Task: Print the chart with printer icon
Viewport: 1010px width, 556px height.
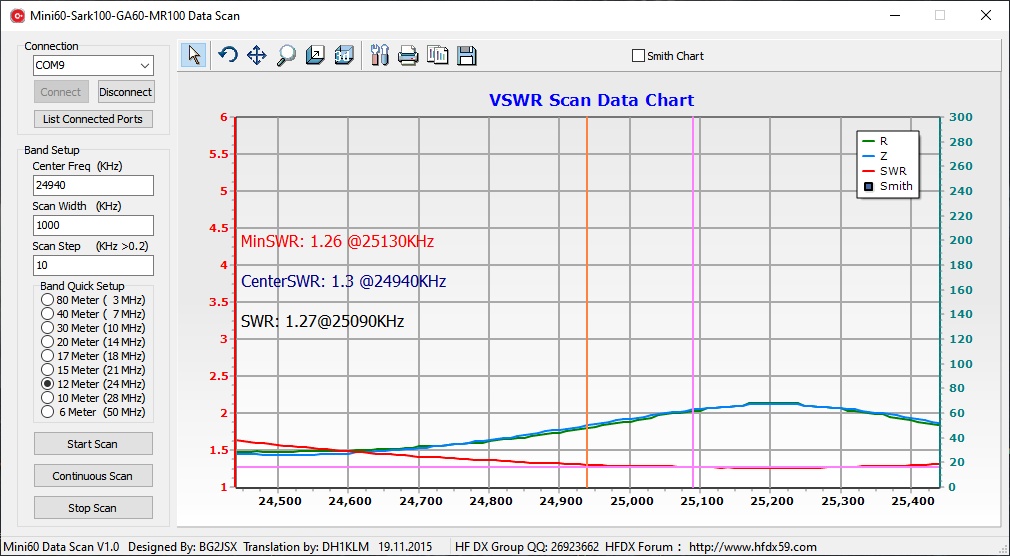Action: 408,56
